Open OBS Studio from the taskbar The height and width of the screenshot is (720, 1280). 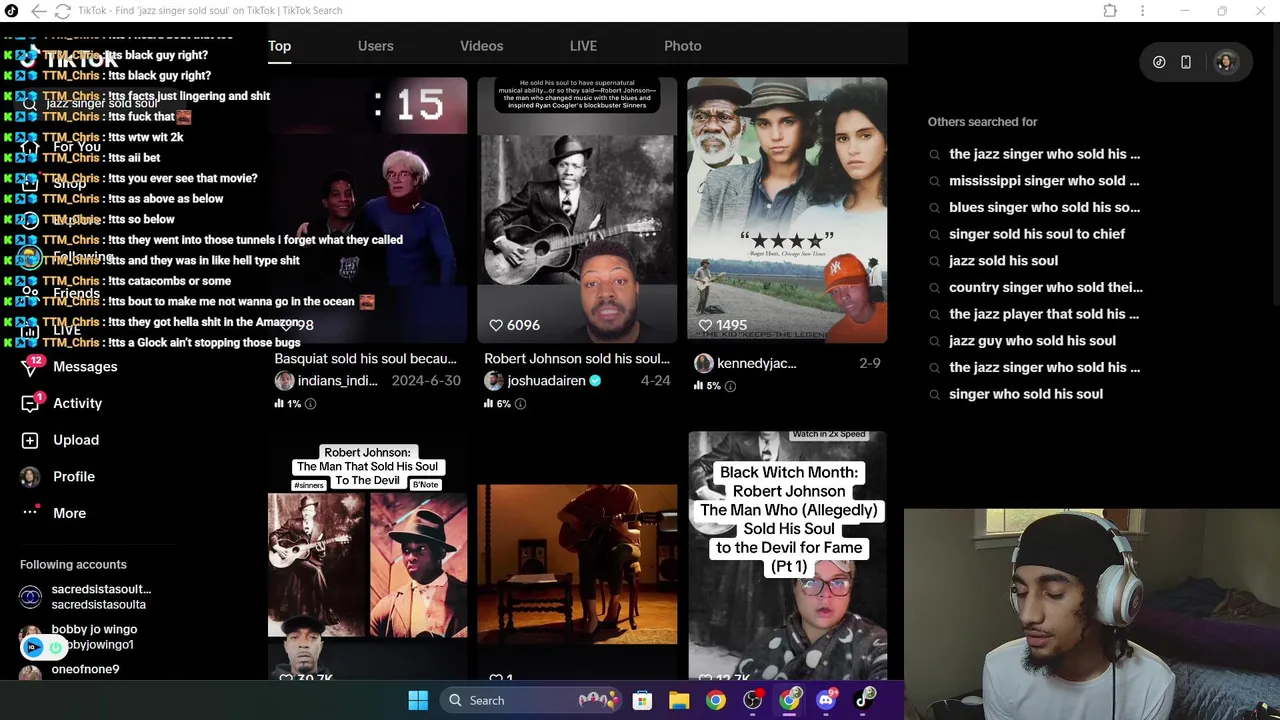(x=753, y=701)
